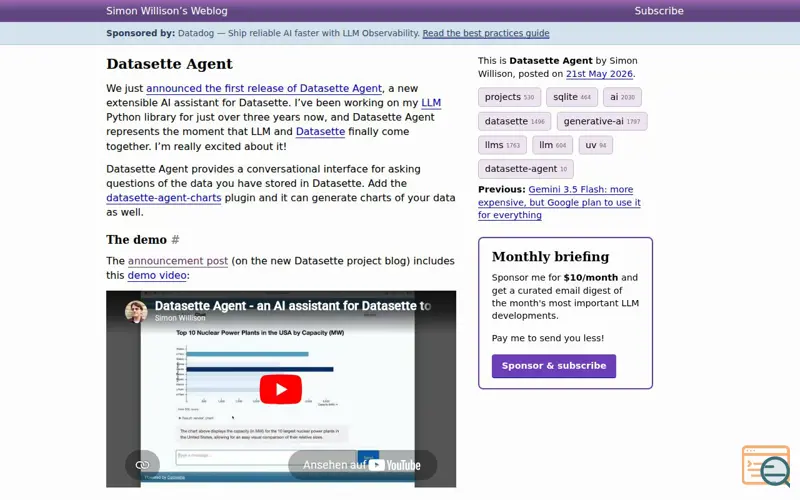Select the generative-ai tag
800x500 pixels.
[x=602, y=121]
